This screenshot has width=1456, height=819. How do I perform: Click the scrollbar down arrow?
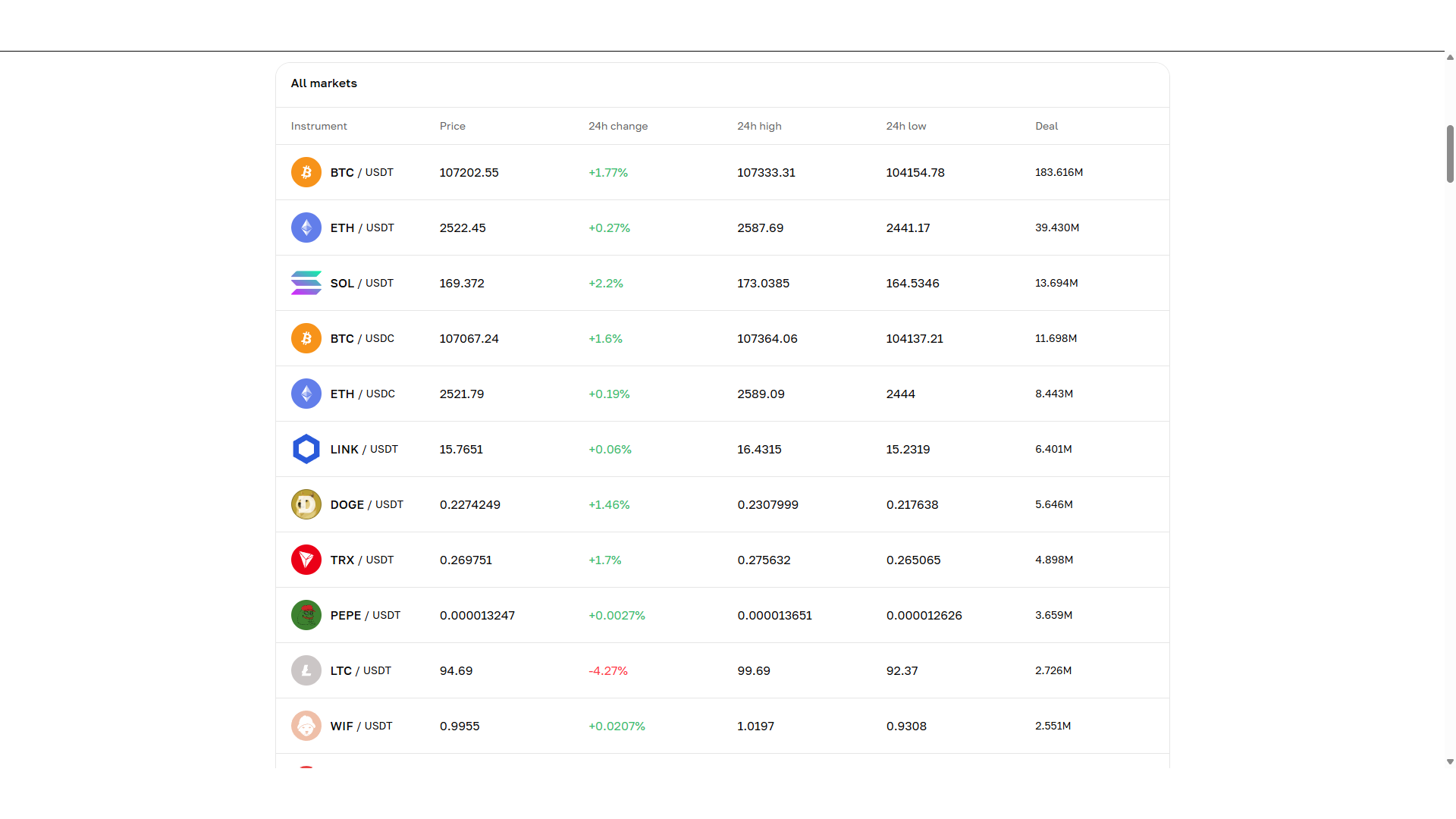pyautogui.click(x=1450, y=761)
